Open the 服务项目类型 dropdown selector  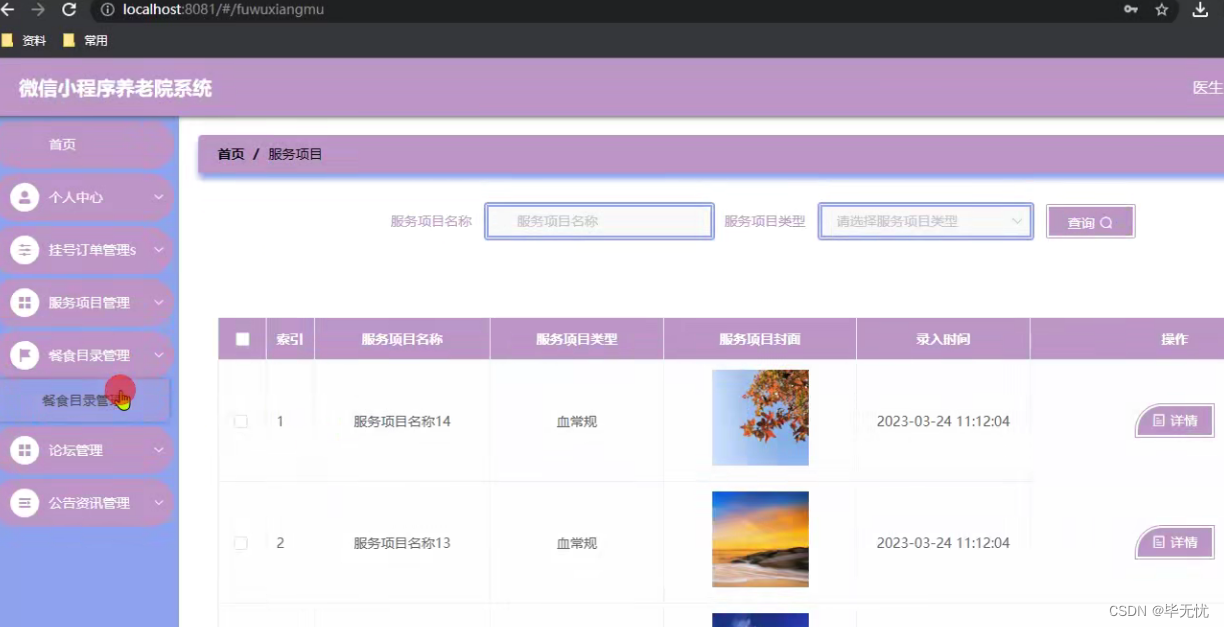(x=924, y=221)
